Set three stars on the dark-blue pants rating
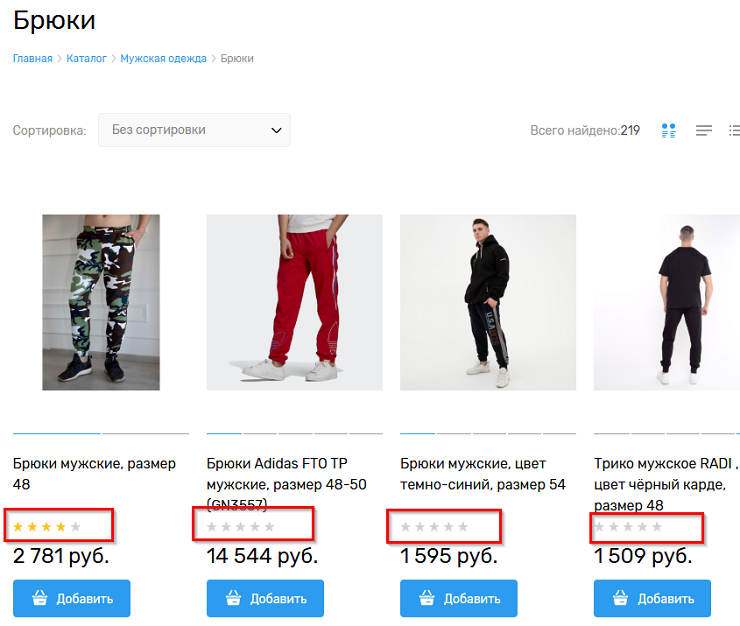The width and height of the screenshot is (740, 626). tap(434, 526)
